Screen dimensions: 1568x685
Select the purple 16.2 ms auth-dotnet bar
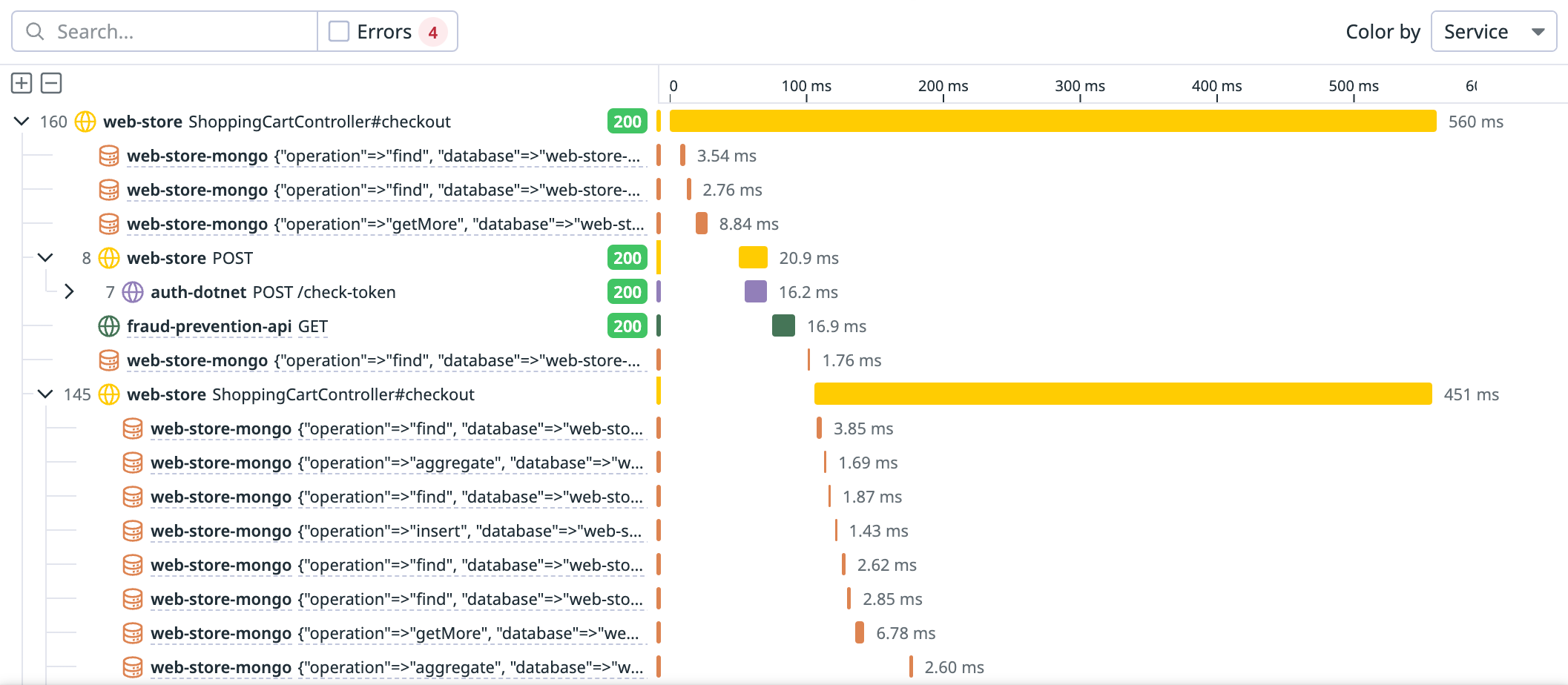click(755, 292)
